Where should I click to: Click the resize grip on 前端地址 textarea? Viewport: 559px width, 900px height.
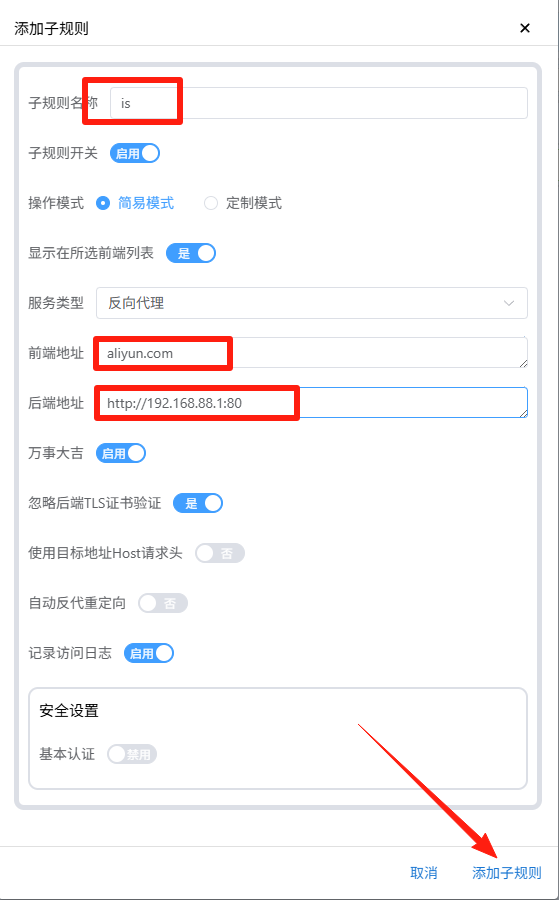[523, 364]
